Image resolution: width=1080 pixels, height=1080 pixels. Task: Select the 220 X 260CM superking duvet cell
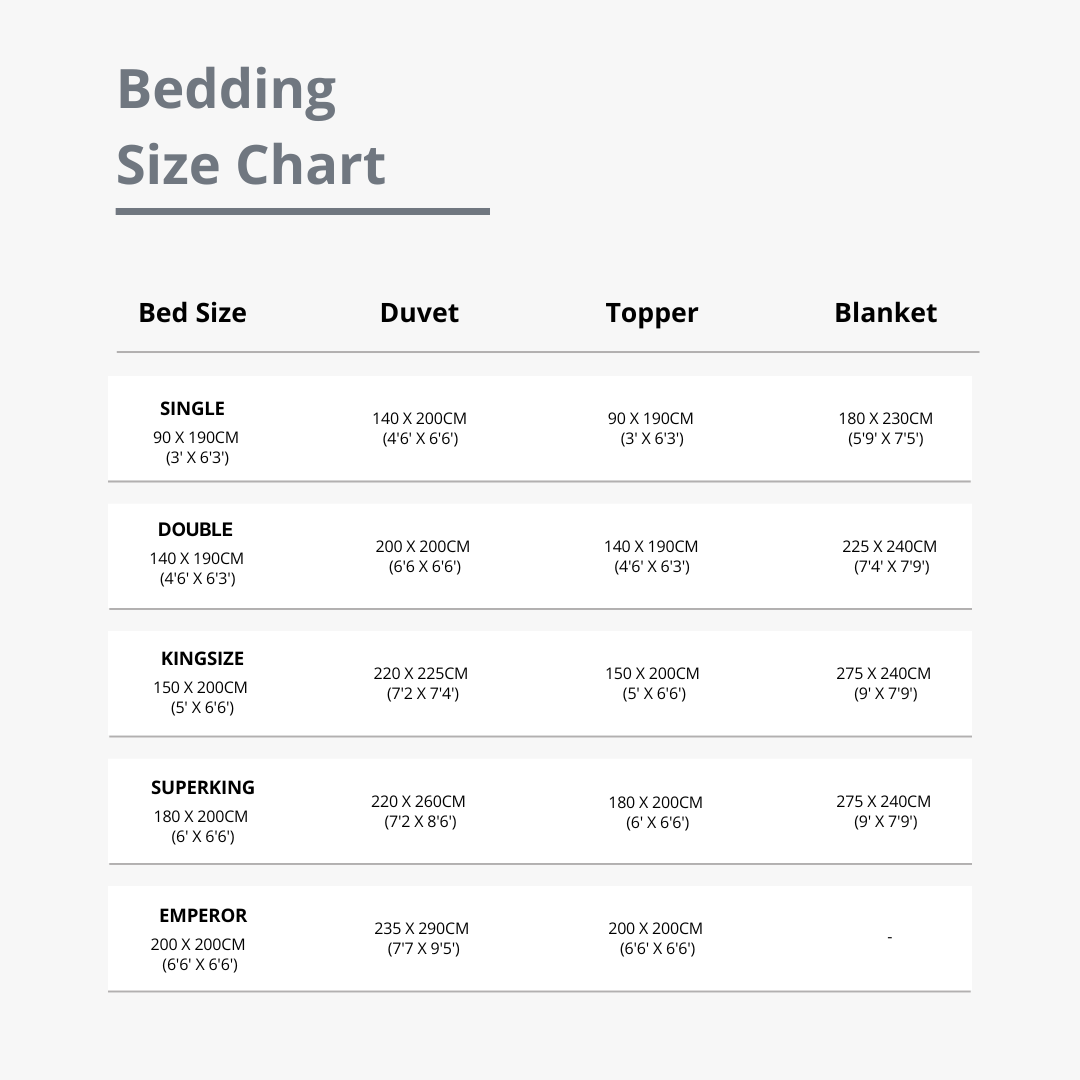[x=418, y=811]
